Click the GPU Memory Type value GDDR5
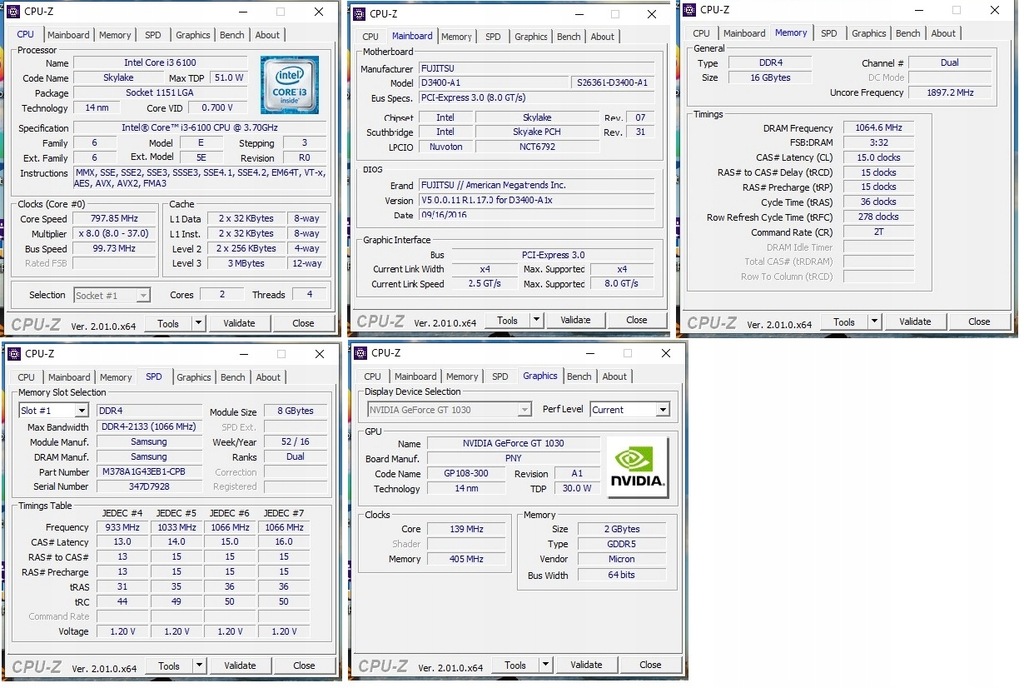The height and width of the screenshot is (688, 1024). (x=622, y=544)
